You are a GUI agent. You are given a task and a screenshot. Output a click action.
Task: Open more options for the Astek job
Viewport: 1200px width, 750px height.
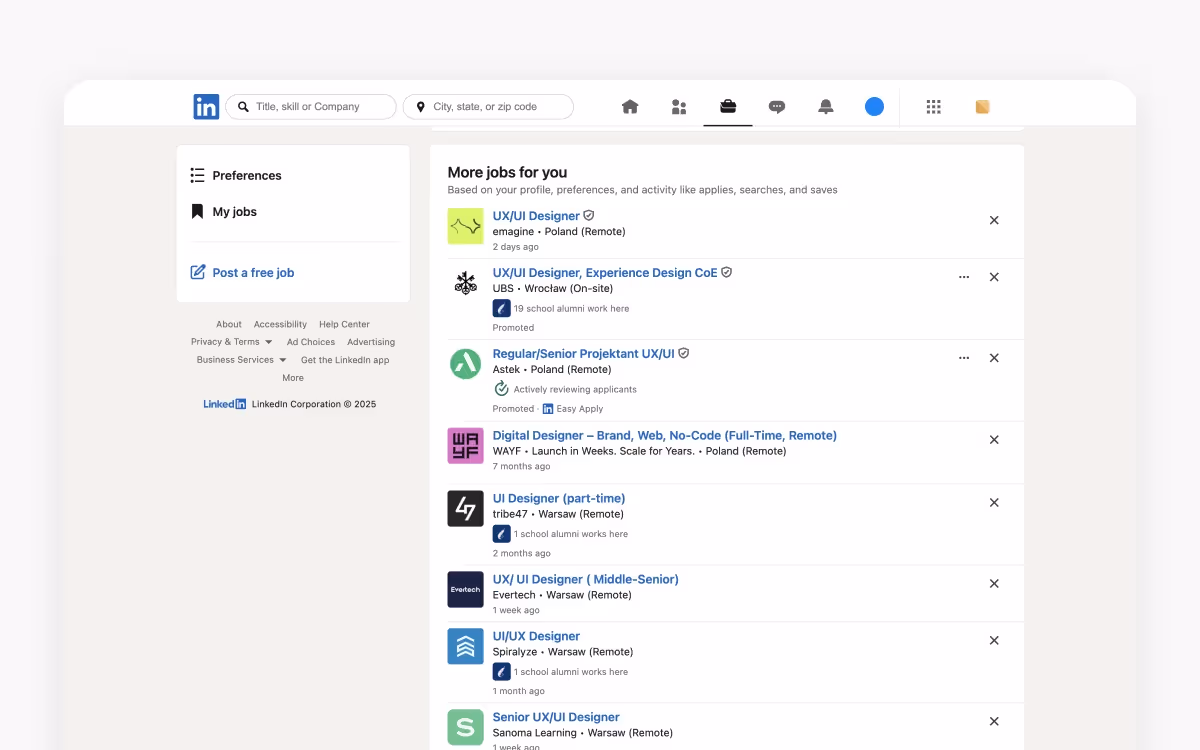tap(964, 358)
